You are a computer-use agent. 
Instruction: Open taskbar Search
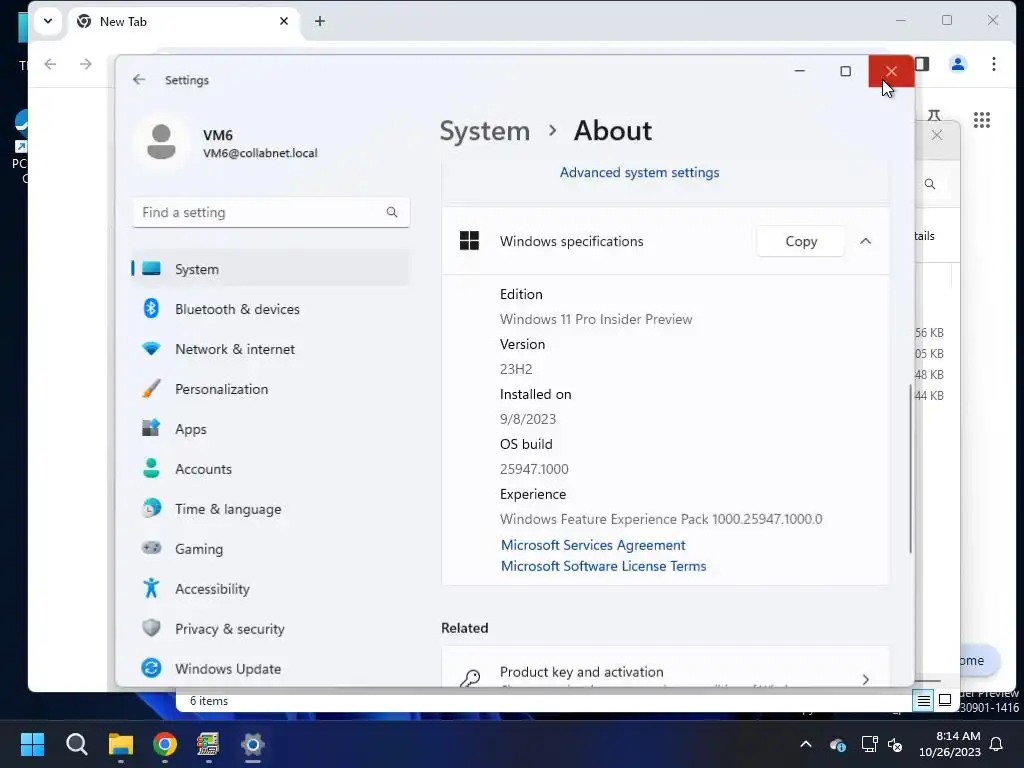76,744
